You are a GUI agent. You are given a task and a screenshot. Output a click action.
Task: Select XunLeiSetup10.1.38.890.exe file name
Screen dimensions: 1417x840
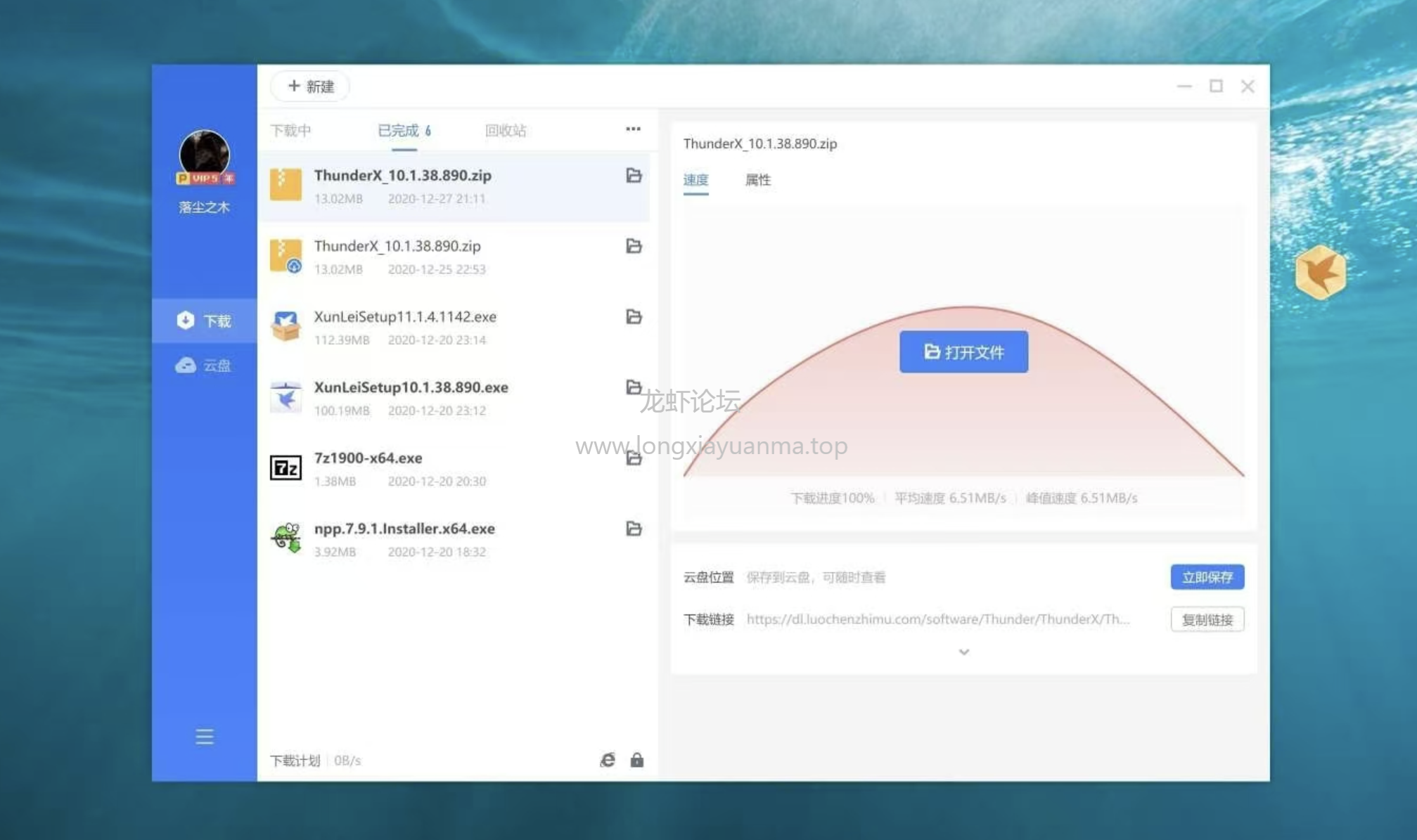[411, 387]
